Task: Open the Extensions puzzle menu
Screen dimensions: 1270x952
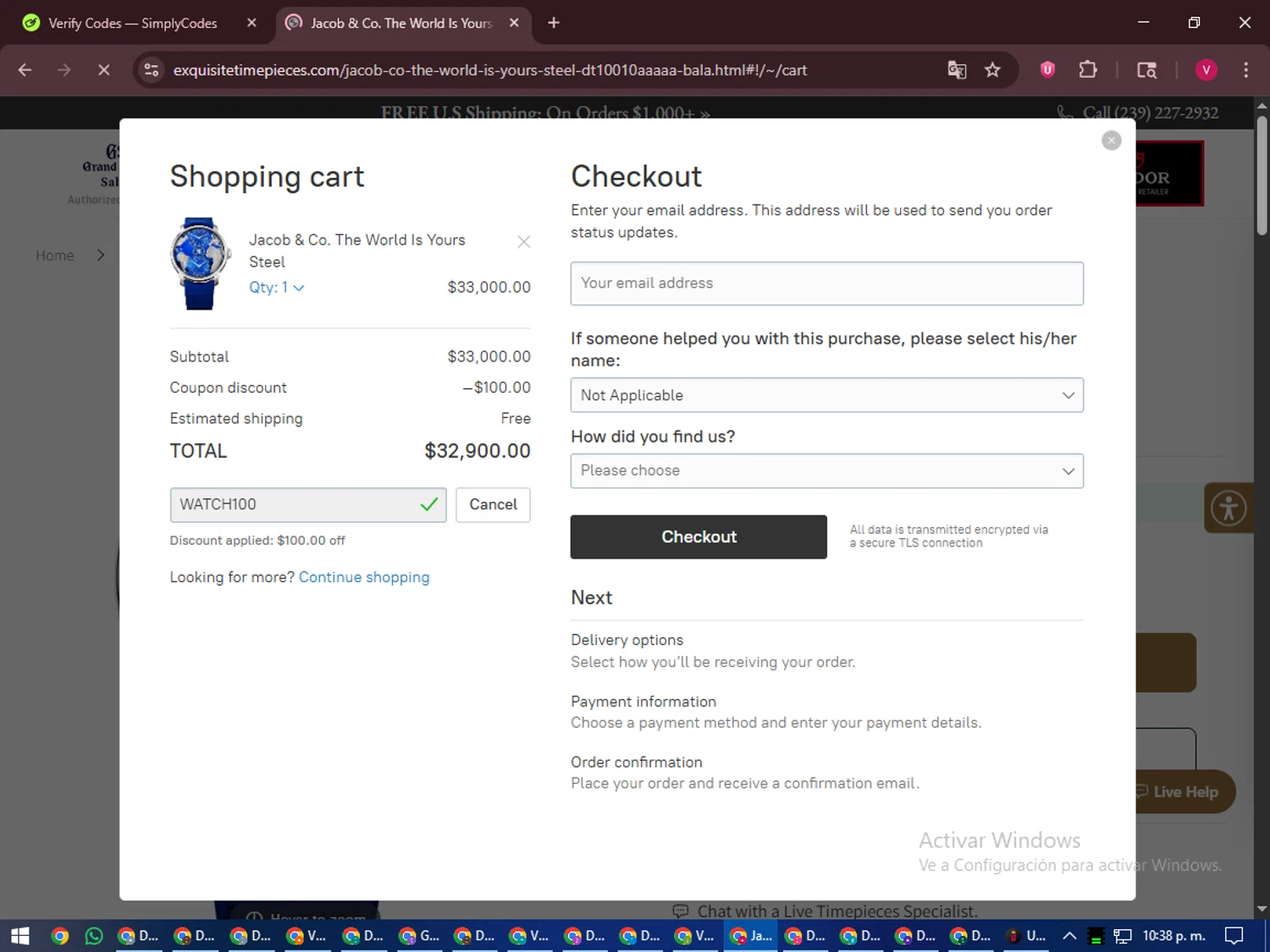Action: tap(1088, 70)
